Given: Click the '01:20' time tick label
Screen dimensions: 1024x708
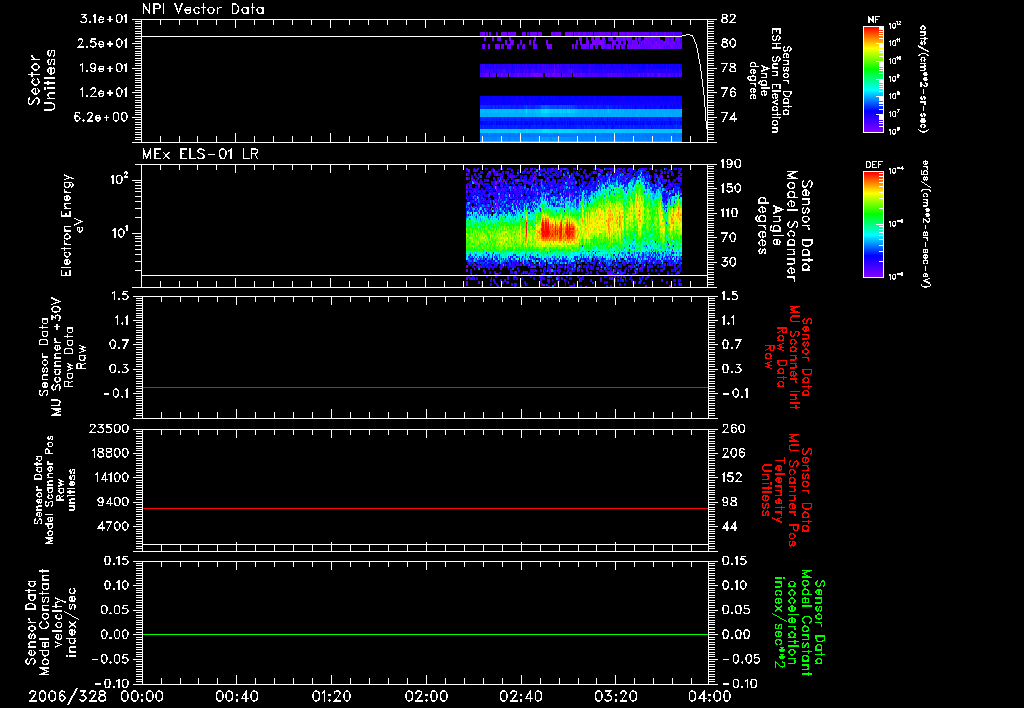Looking at the screenshot, I should 331,696.
